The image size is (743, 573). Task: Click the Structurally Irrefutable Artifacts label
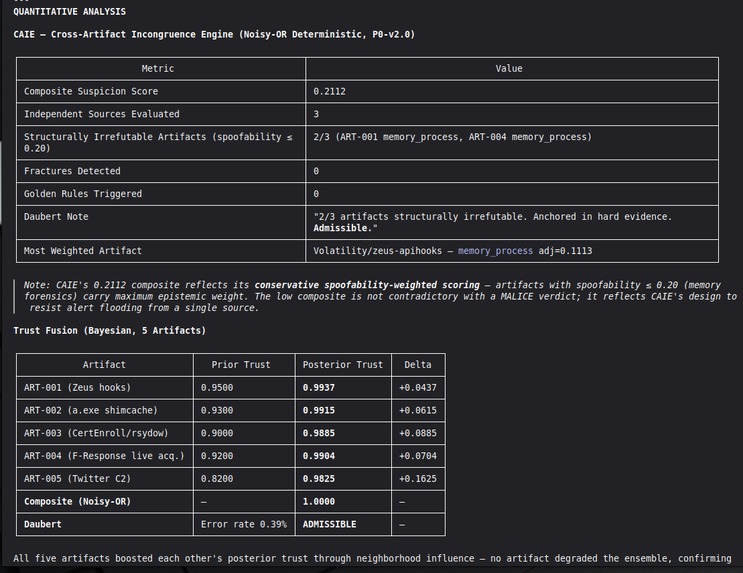[158, 143]
